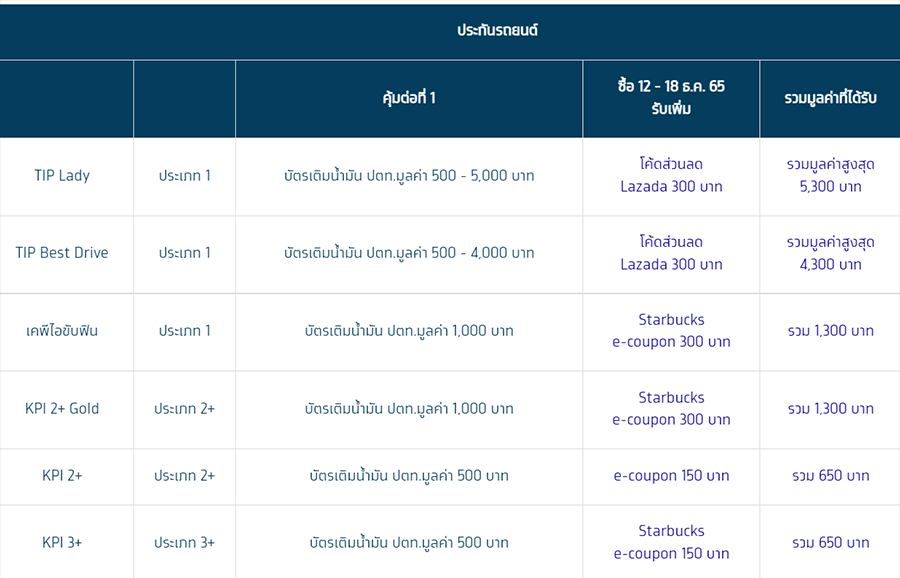This screenshot has height=578, width=900.
Task: Click the รวมมูลค่าสูงสุด 5,300 บาท total cell
Action: pyautogui.click(x=830, y=176)
